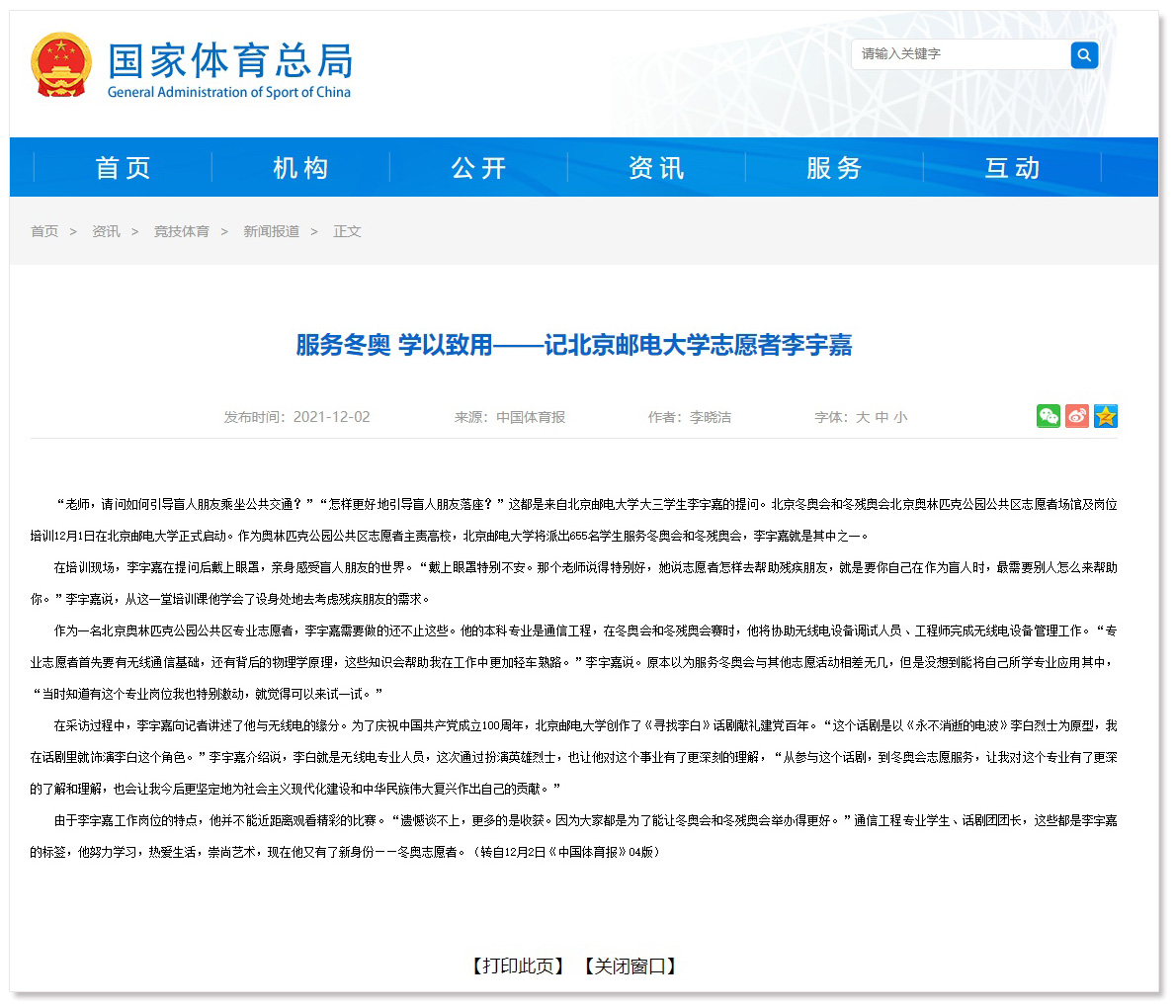Open the 资讯 navigation menu item
The width and height of the screenshot is (1176, 1008).
point(656,167)
